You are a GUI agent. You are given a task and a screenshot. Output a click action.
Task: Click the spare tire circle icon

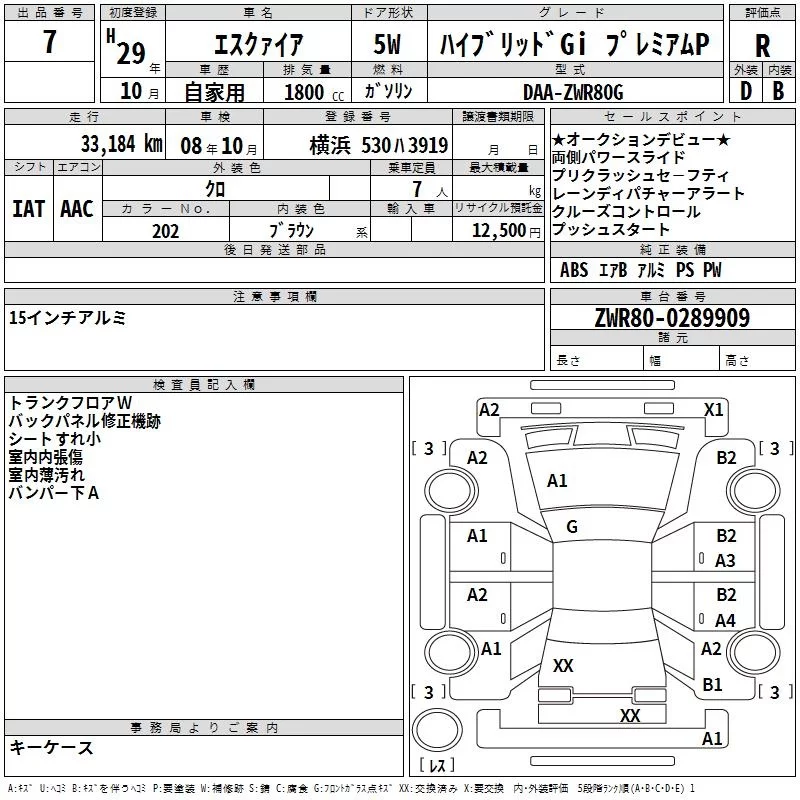[x=437, y=729]
